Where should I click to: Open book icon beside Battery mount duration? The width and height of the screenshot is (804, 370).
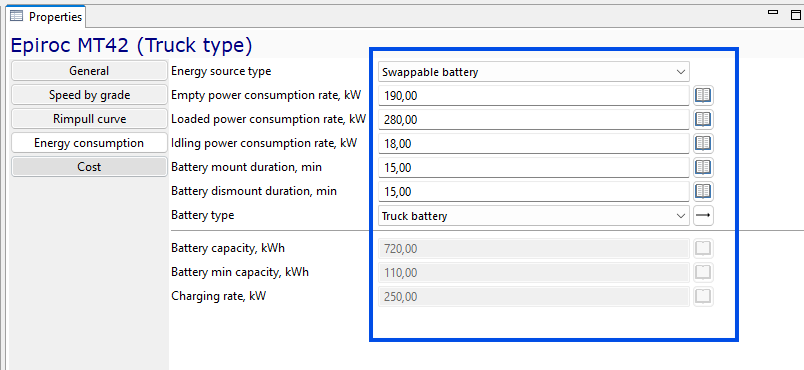point(704,168)
